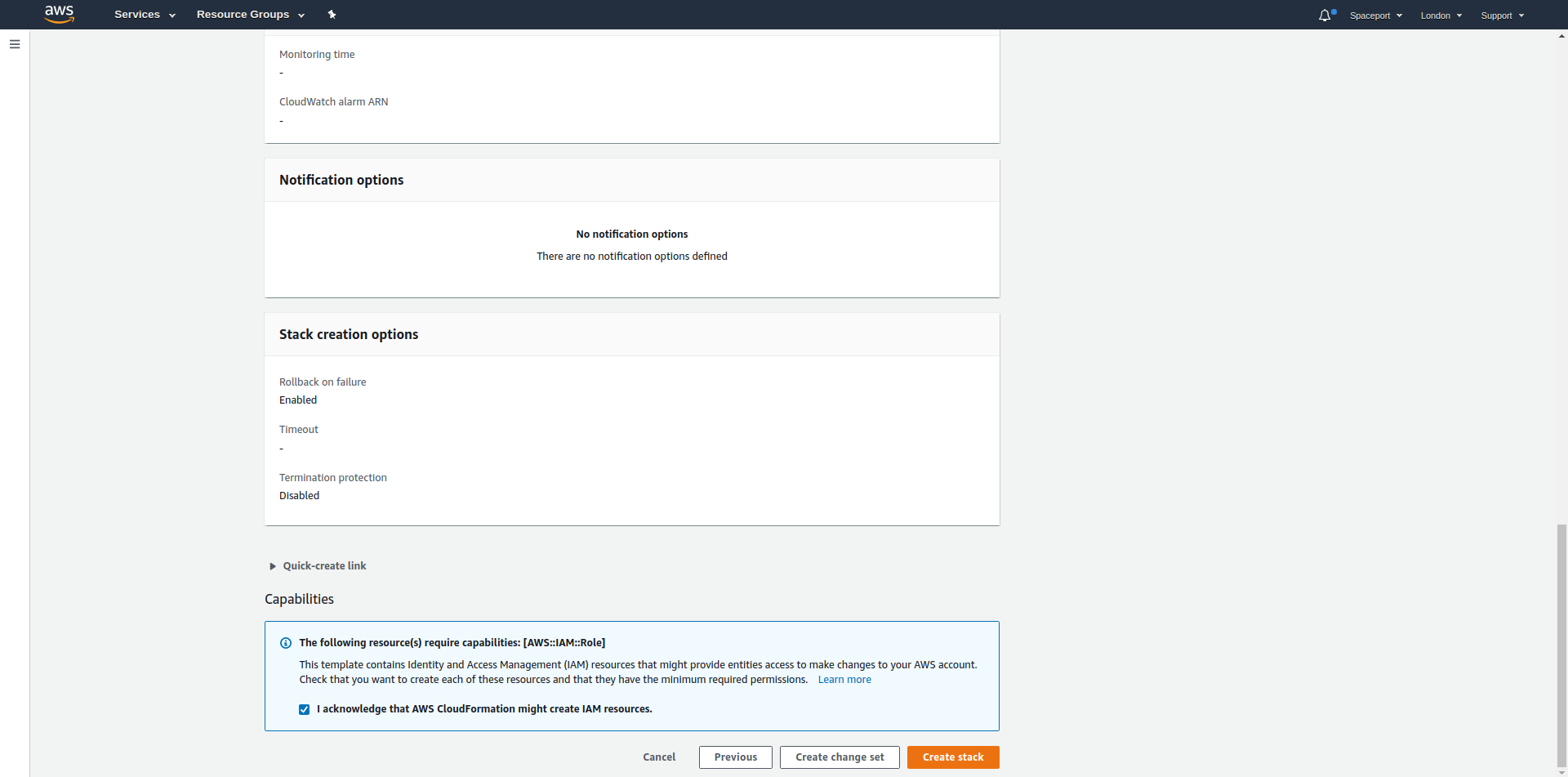Click the Notification options heading

(341, 180)
